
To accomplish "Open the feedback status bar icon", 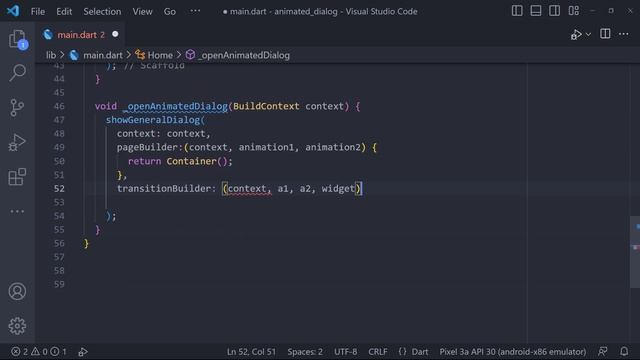I will click(602, 351).
